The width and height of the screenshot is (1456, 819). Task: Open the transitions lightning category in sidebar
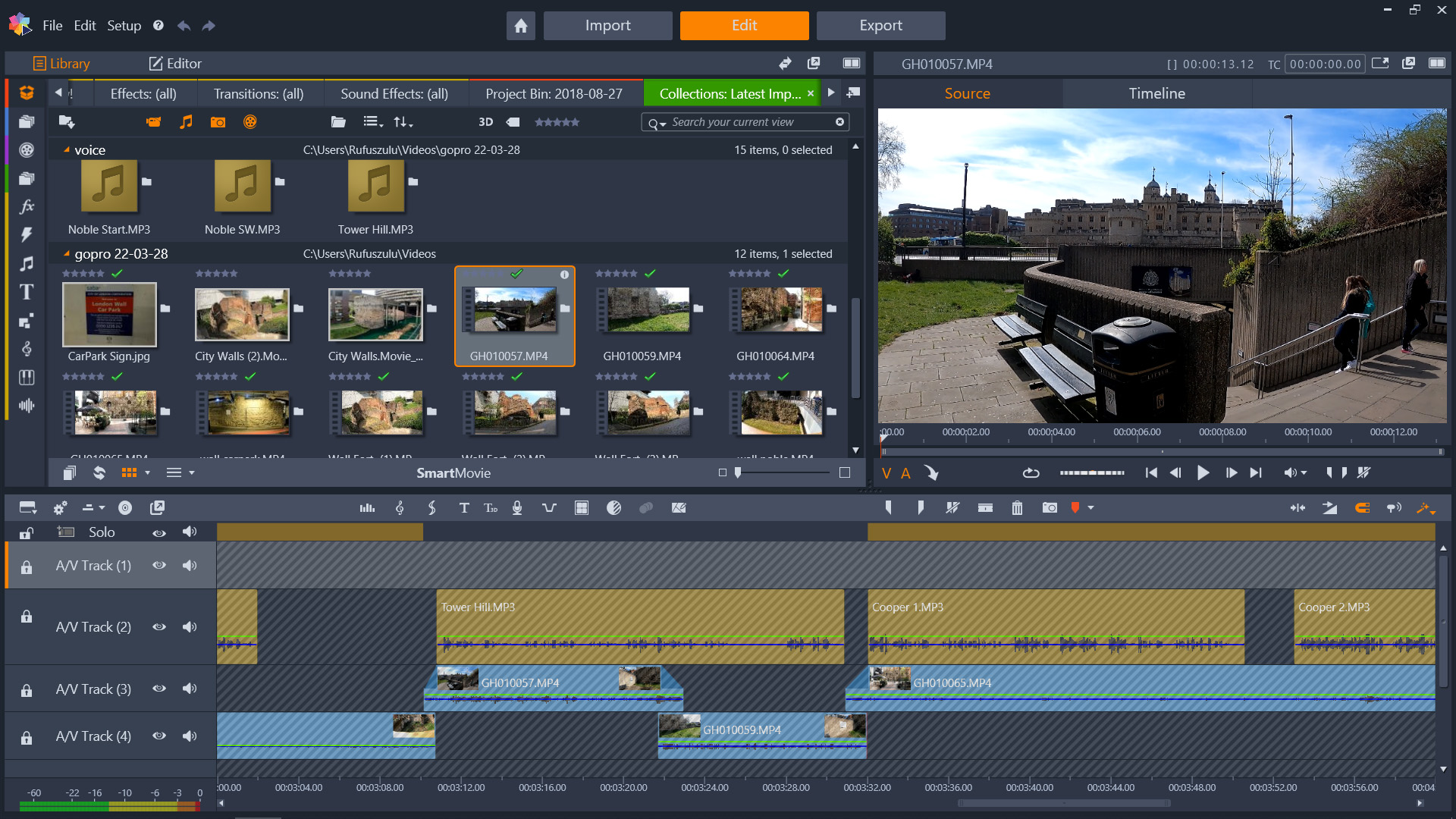click(x=27, y=235)
